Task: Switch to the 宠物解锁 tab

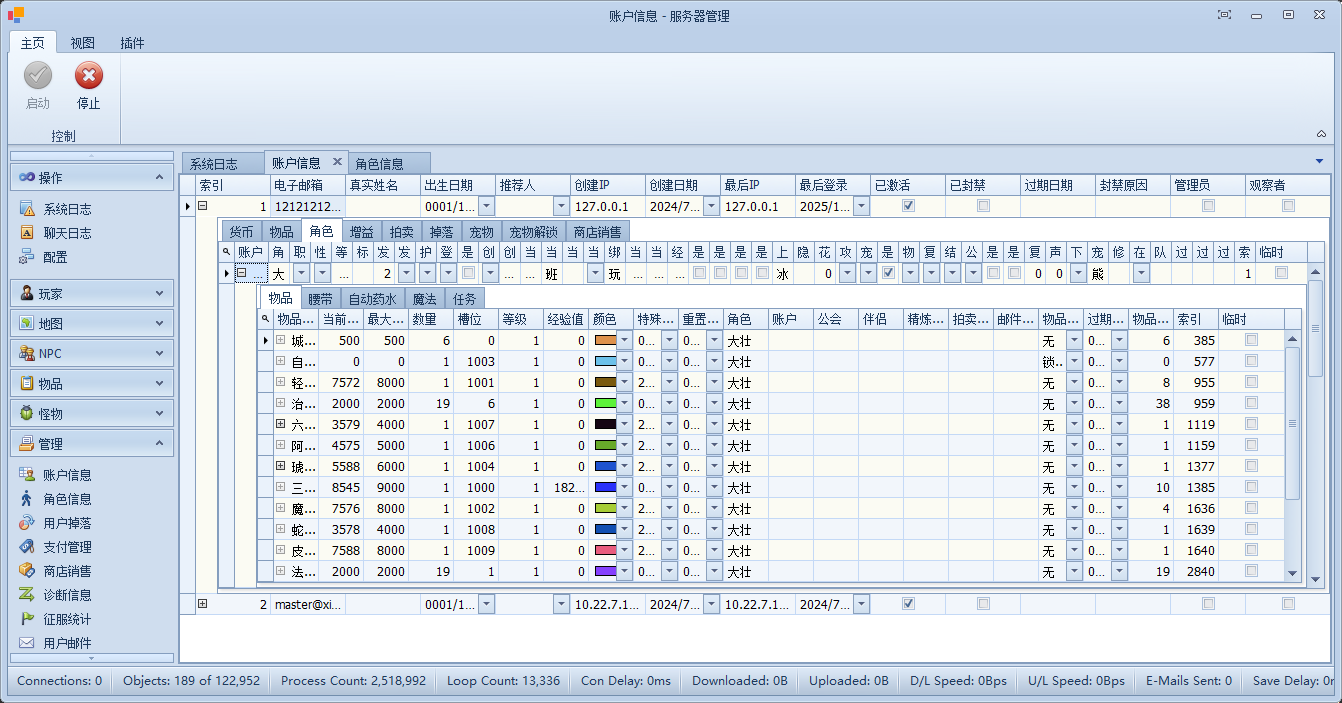Action: (533, 232)
